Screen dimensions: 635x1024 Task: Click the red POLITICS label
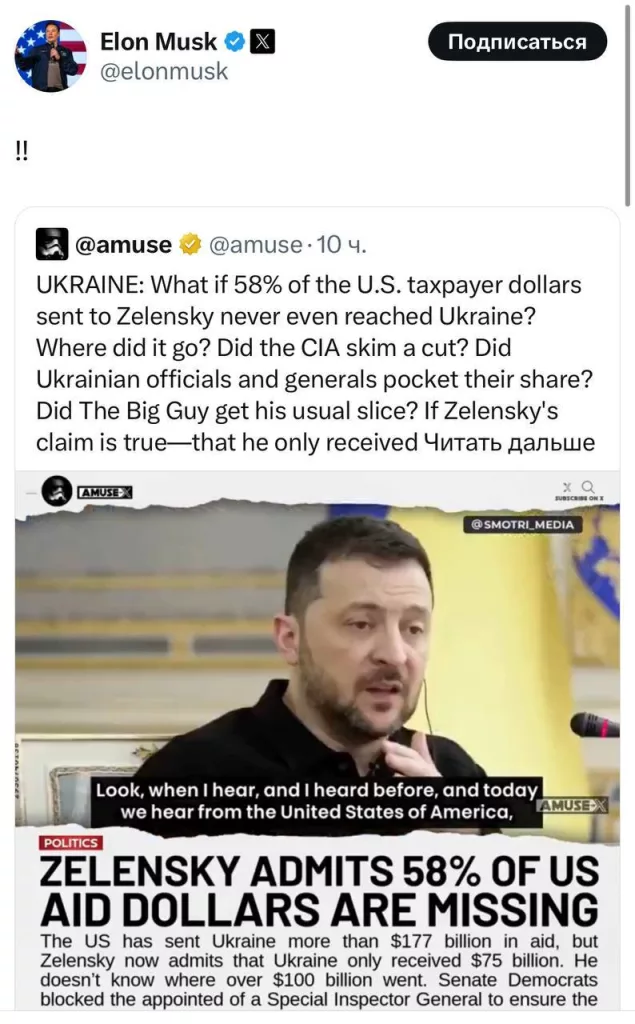click(70, 843)
